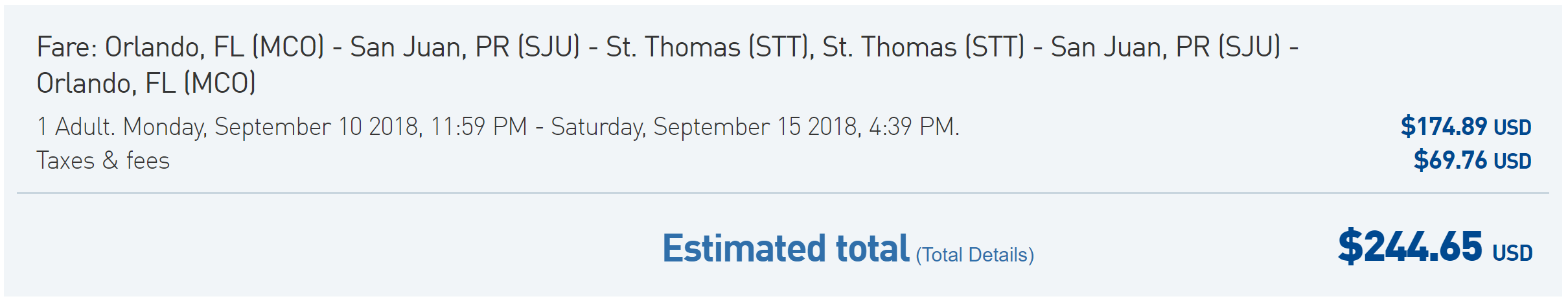Click Orlando, FL (MCO) on the second line
This screenshot has width=1568, height=303.
[146, 84]
